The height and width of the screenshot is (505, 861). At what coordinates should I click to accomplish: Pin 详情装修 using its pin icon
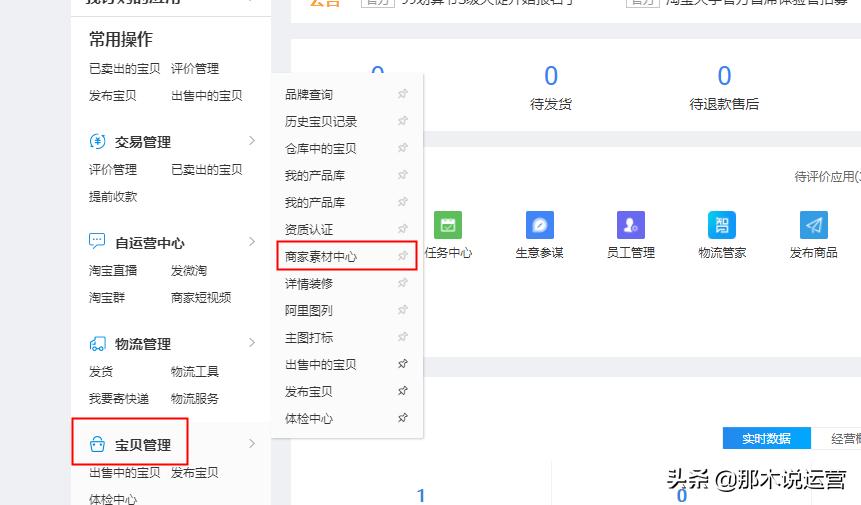[402, 283]
